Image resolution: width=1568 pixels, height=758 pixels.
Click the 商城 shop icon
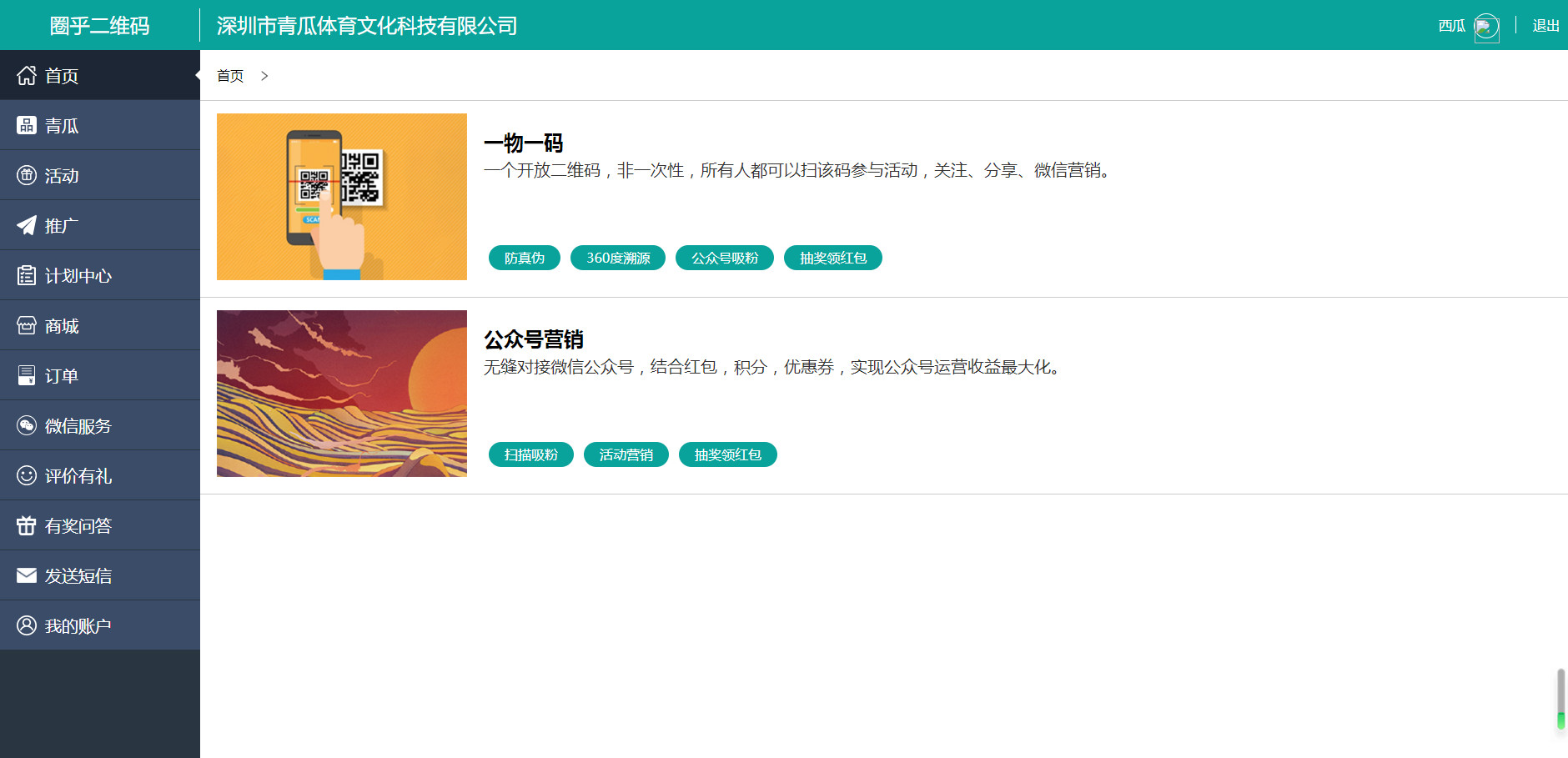(26, 325)
